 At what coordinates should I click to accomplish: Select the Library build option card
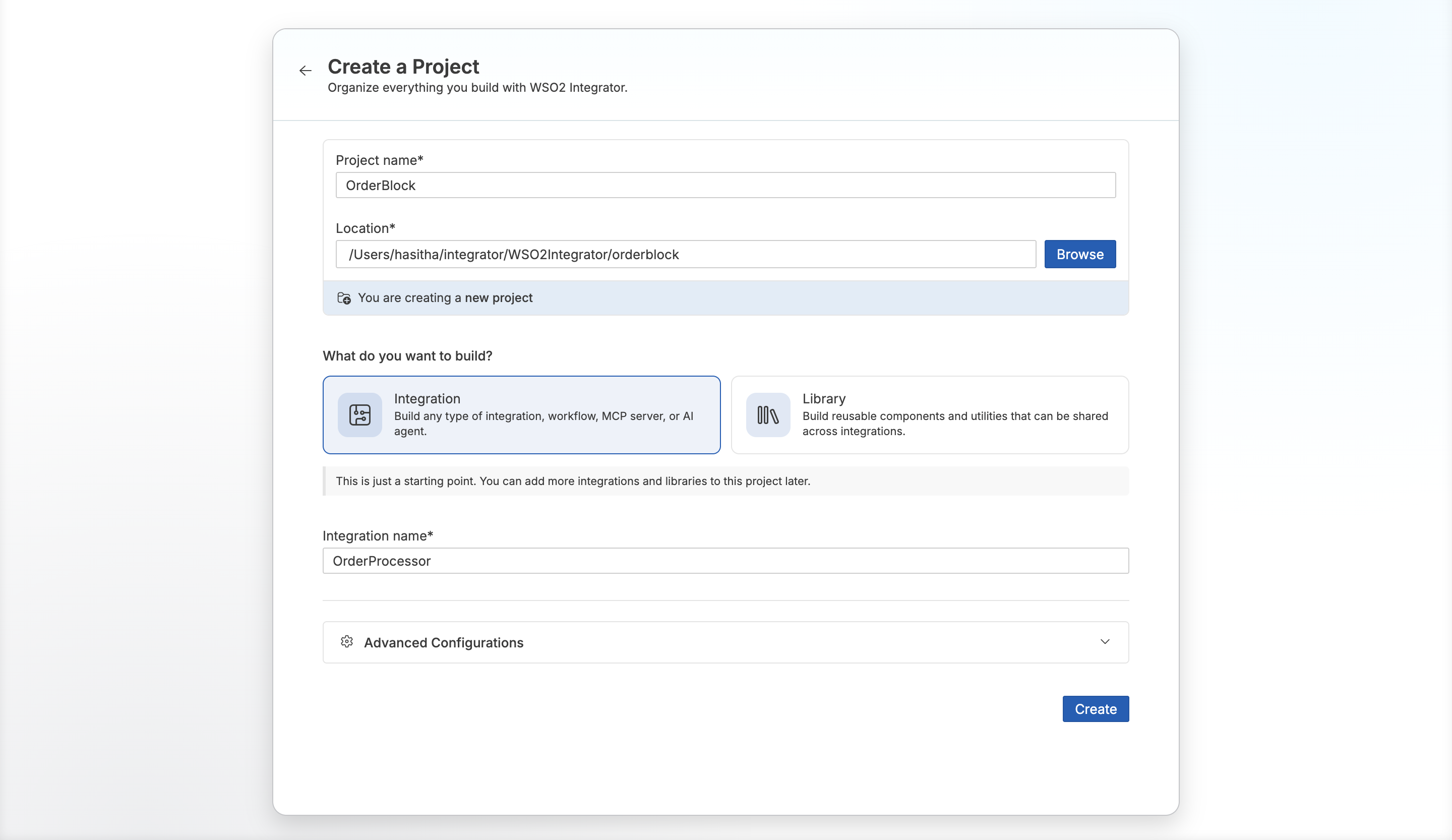coord(929,415)
